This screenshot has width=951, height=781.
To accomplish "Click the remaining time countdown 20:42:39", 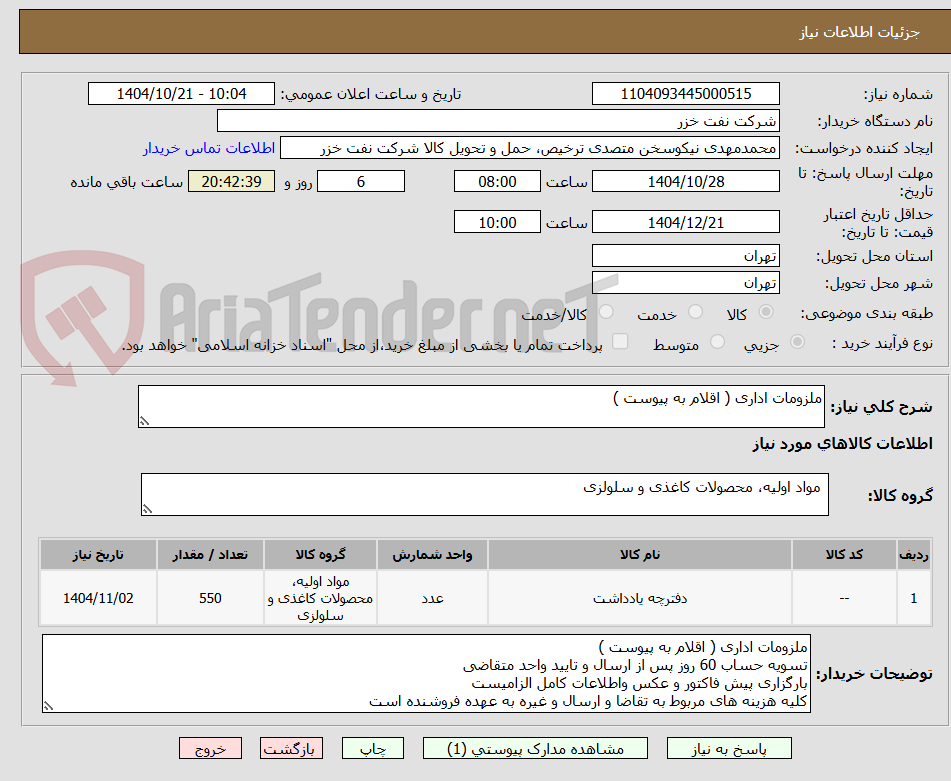I will click(x=231, y=182).
